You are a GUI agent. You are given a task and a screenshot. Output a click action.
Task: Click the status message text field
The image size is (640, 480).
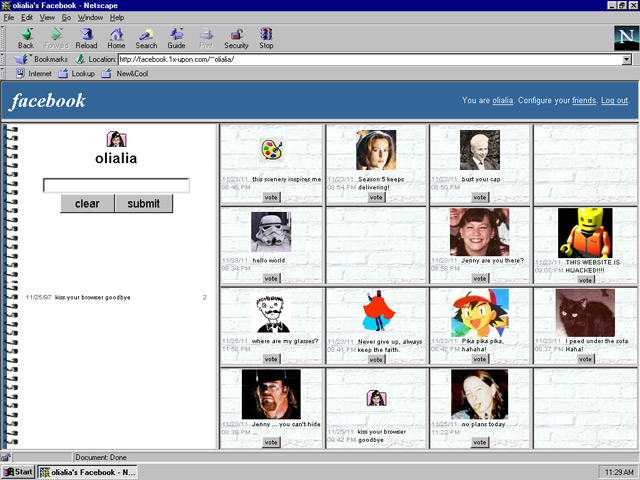point(116,185)
